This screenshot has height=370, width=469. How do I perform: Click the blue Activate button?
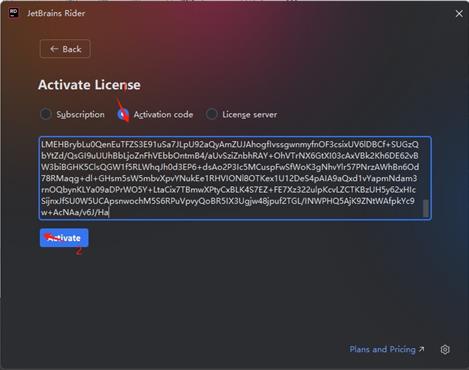click(64, 238)
